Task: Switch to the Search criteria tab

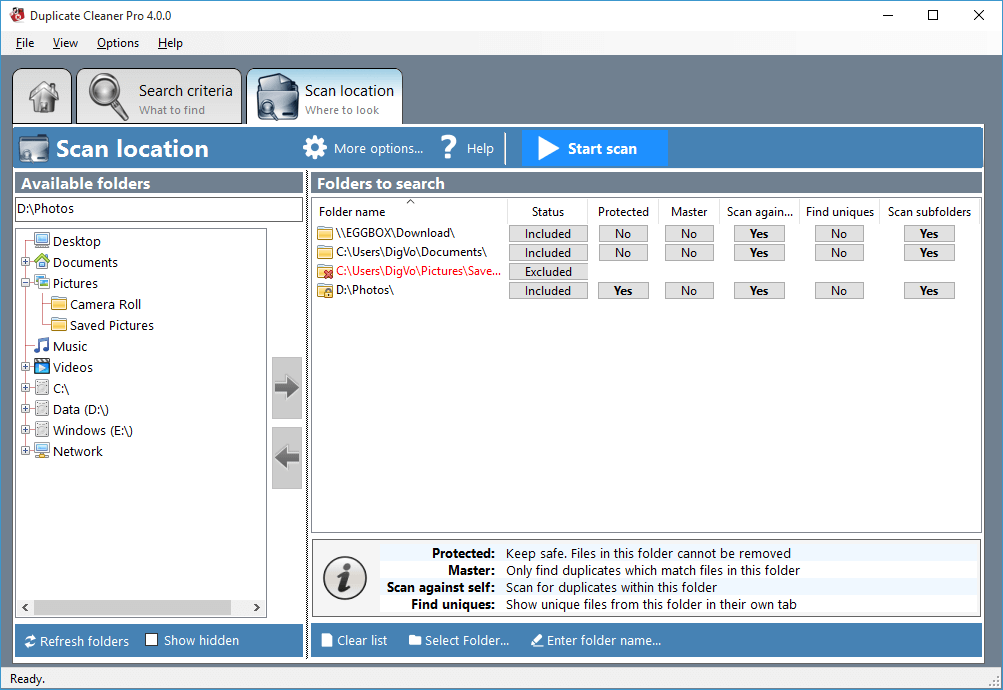Action: [158, 96]
